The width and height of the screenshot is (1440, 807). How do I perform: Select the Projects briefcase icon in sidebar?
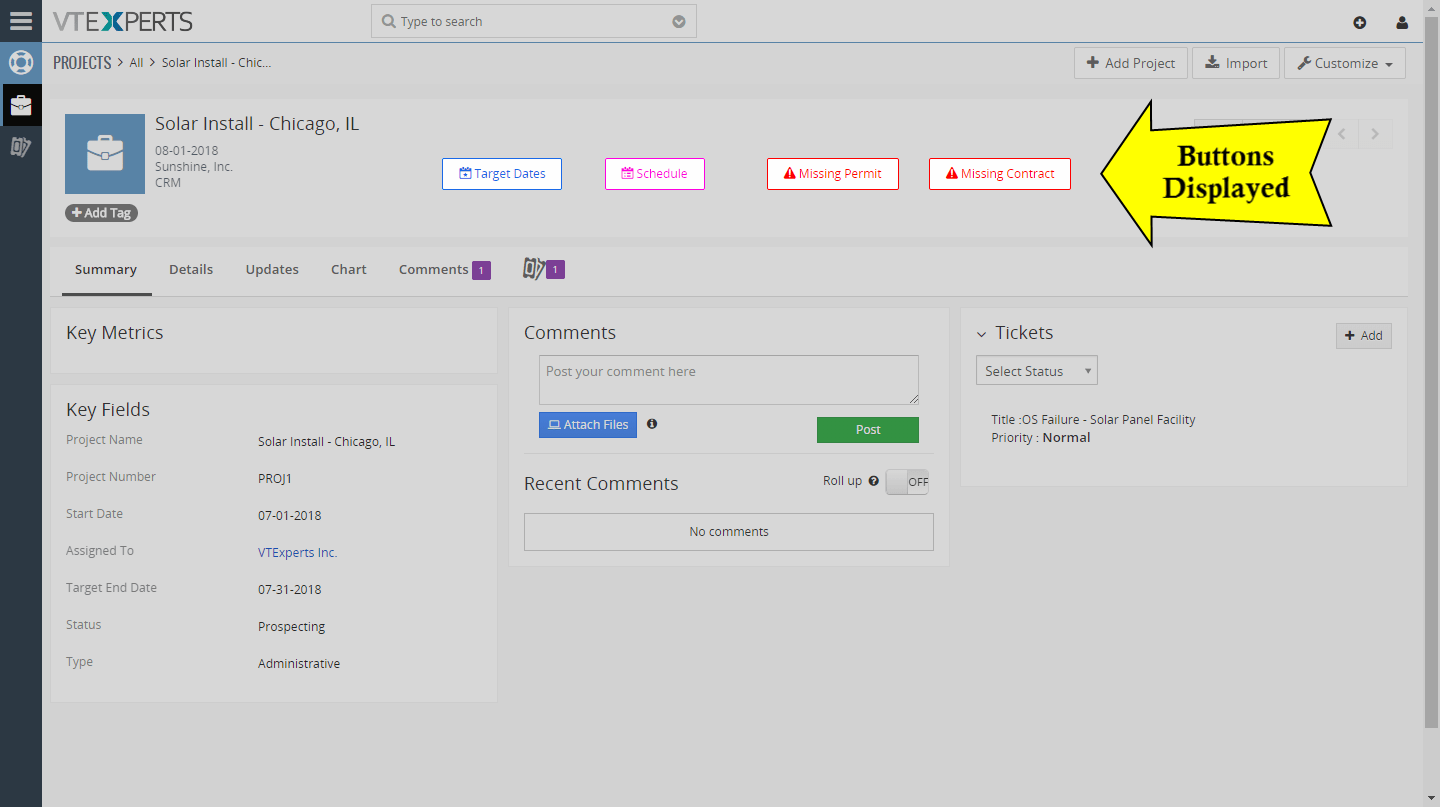coord(20,104)
